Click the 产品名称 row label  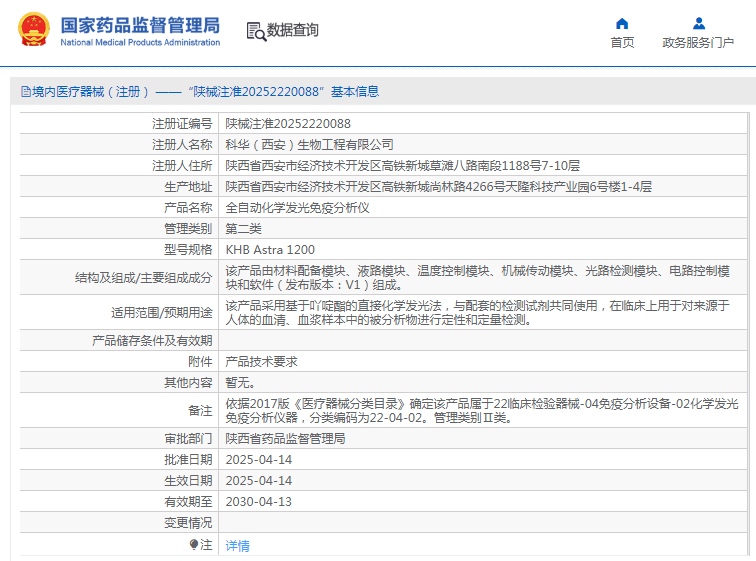point(188,208)
